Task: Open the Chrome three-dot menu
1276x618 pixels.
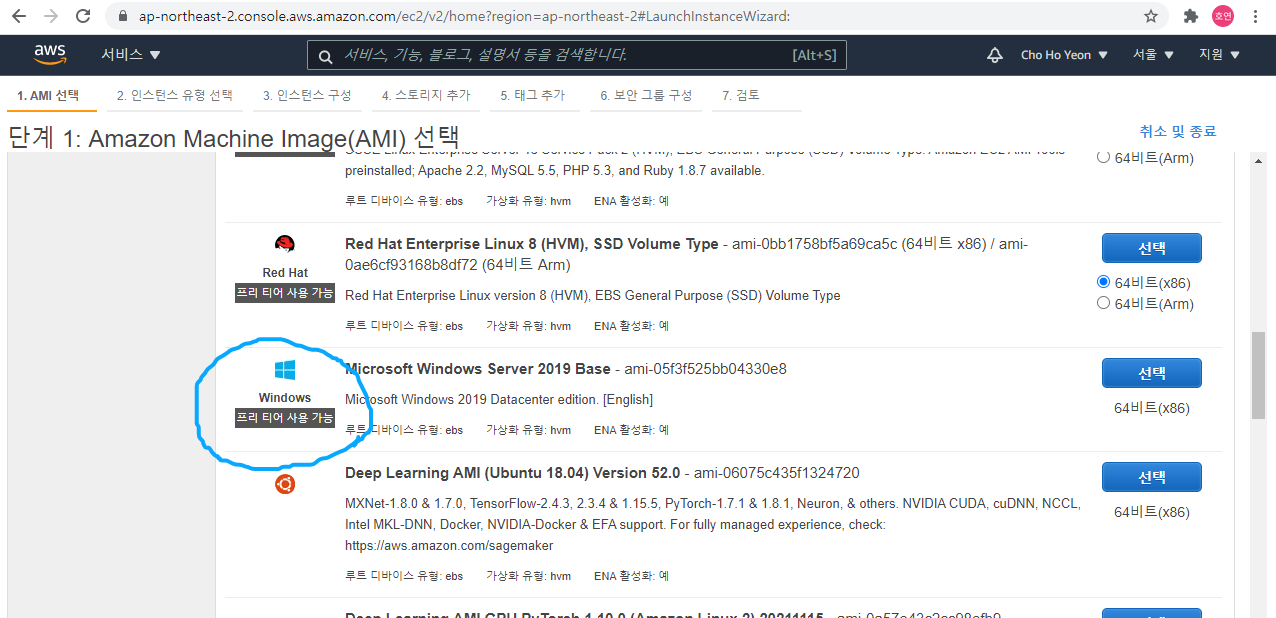Action: click(x=1256, y=16)
